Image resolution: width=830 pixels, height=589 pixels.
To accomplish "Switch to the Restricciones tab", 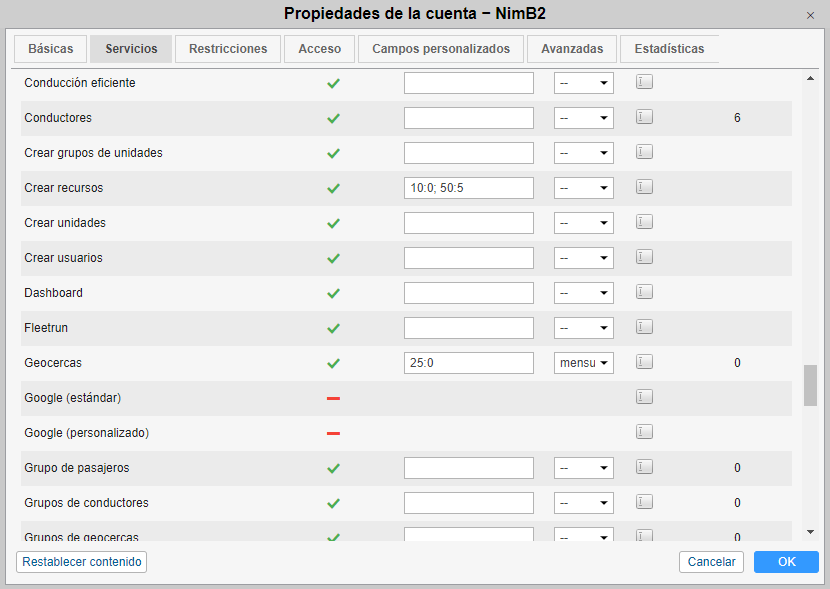I will tap(228, 49).
